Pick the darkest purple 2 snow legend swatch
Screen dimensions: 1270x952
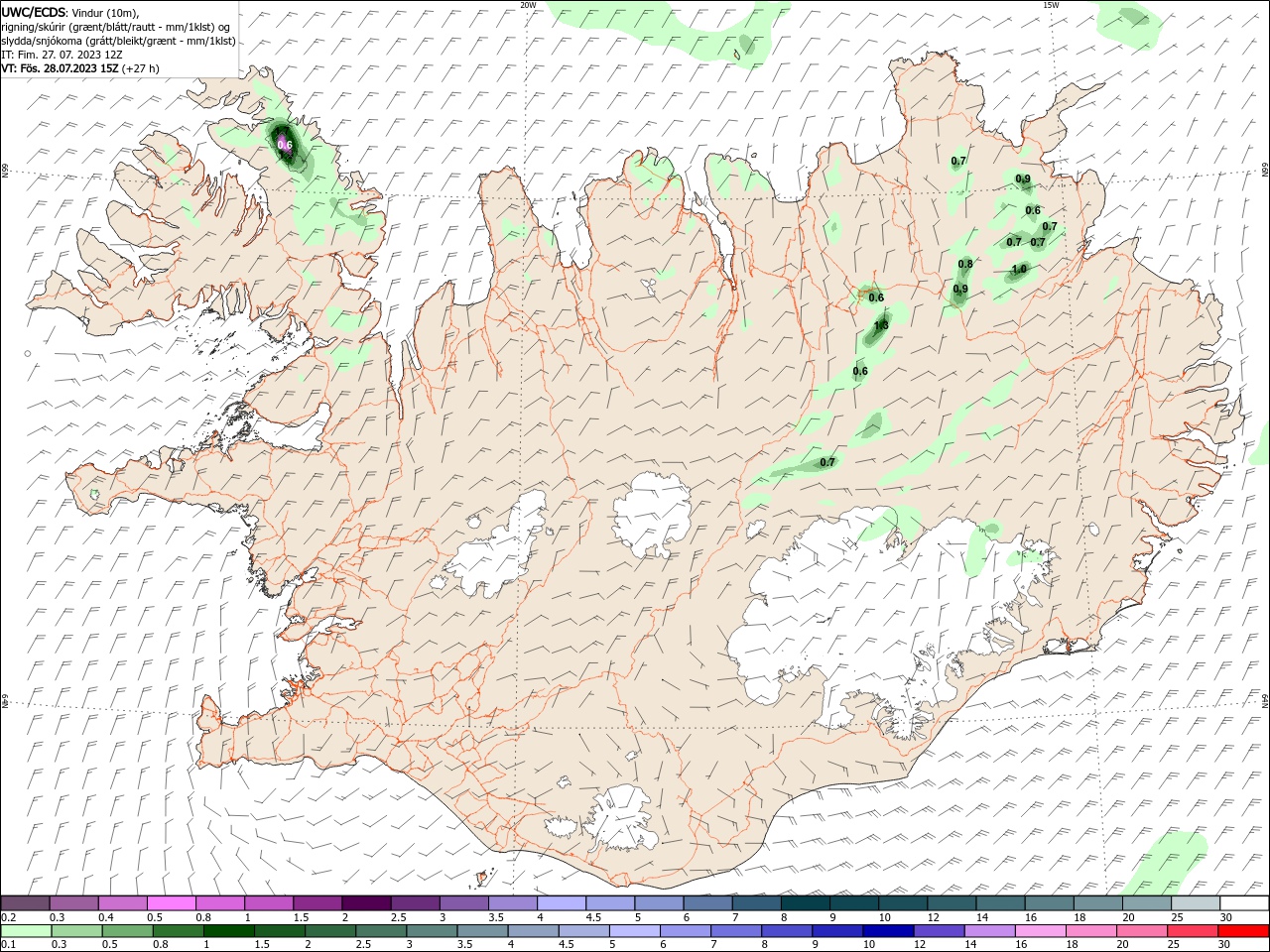[366, 902]
